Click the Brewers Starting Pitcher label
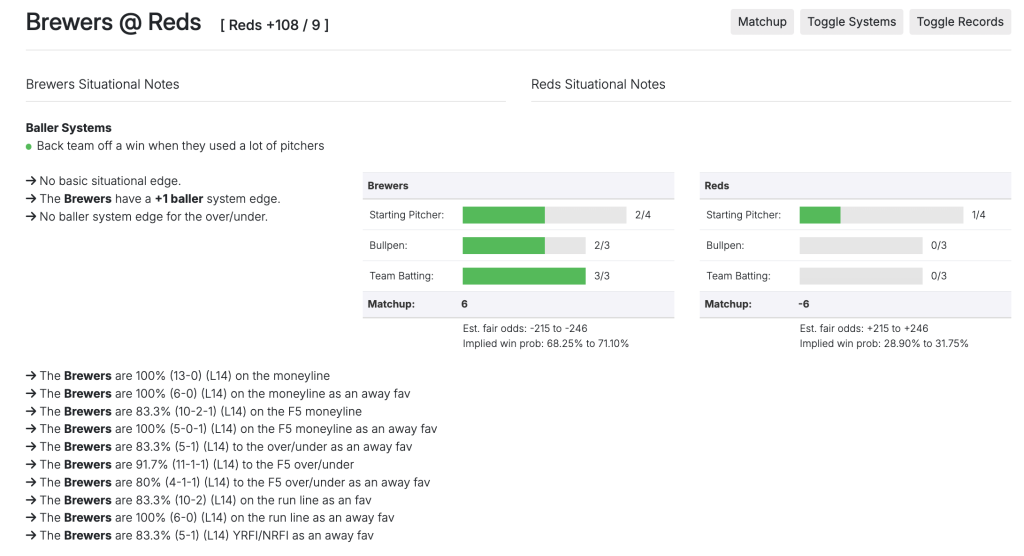This screenshot has height=556, width=1024. pos(406,215)
